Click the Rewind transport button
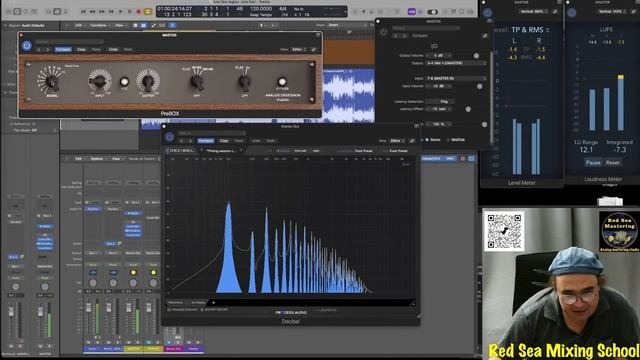Image resolution: width=640 pixels, height=360 pixels. [x=92, y=12]
